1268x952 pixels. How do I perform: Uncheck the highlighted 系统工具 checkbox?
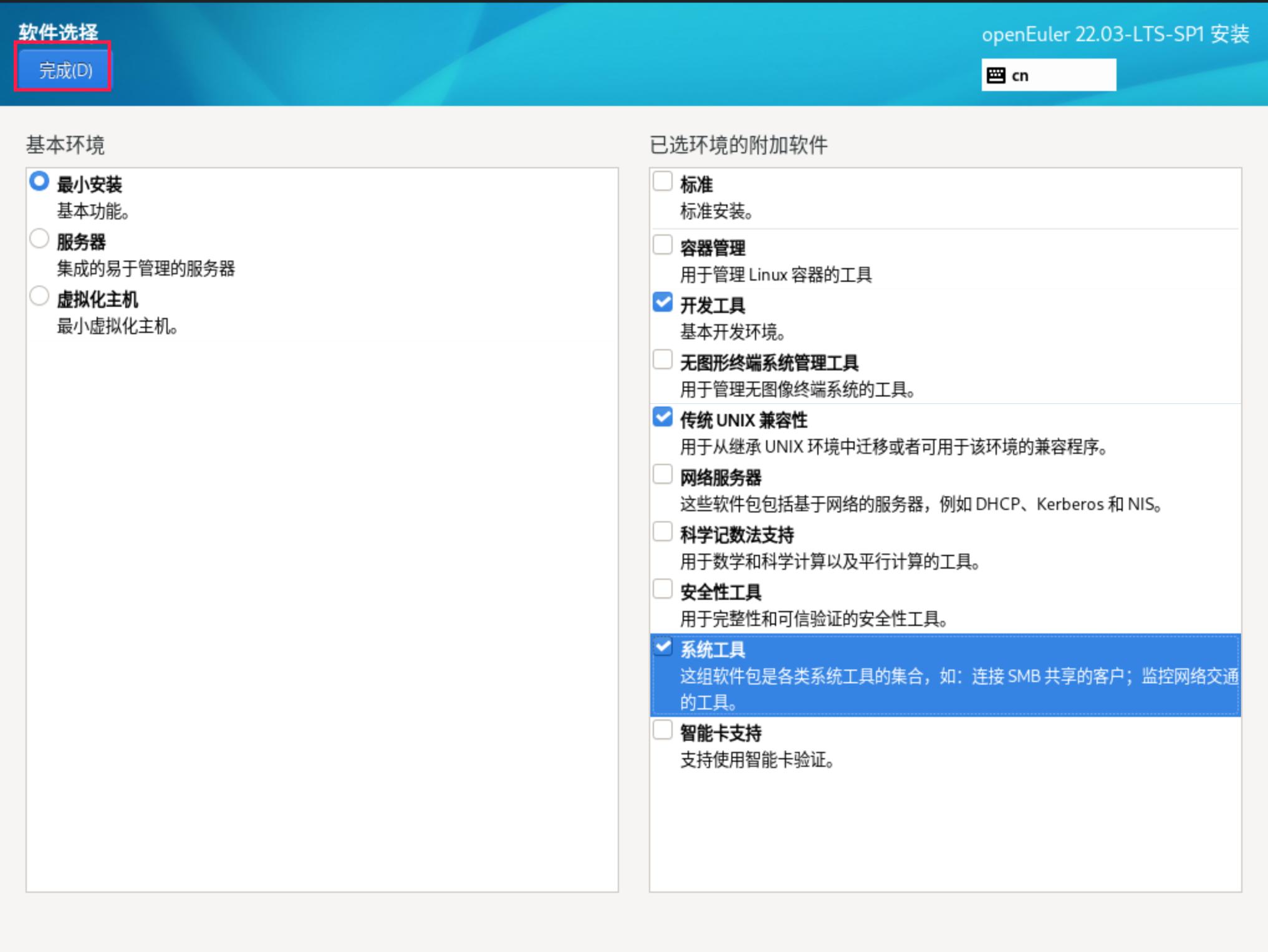coord(663,647)
